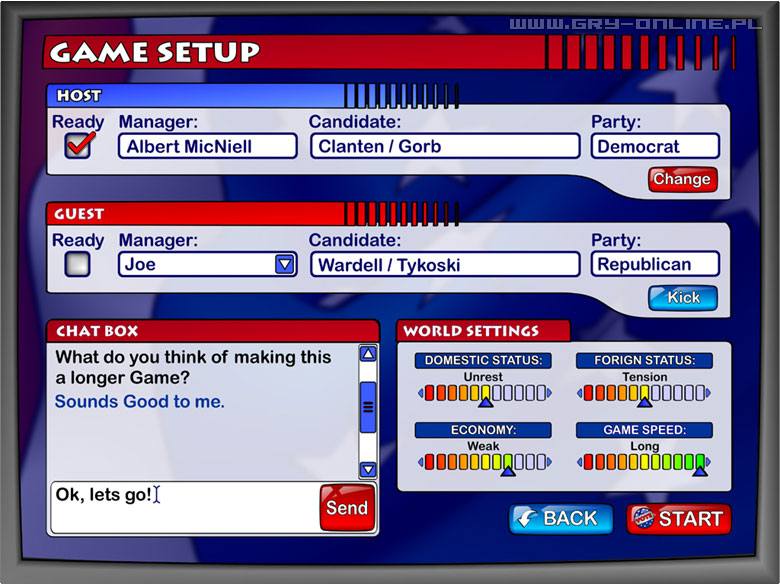
Task: Increase Economy with right arrow
Action: (551, 462)
